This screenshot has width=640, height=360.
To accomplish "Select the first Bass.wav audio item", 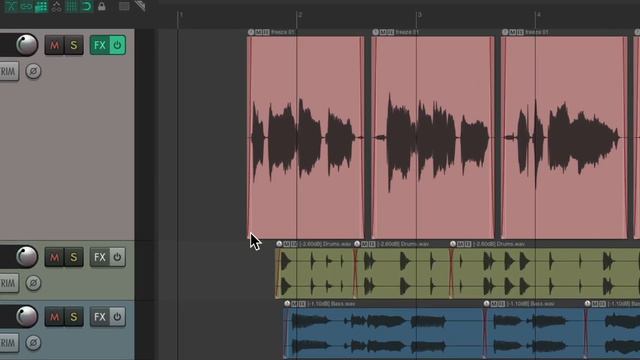I will click(384, 333).
